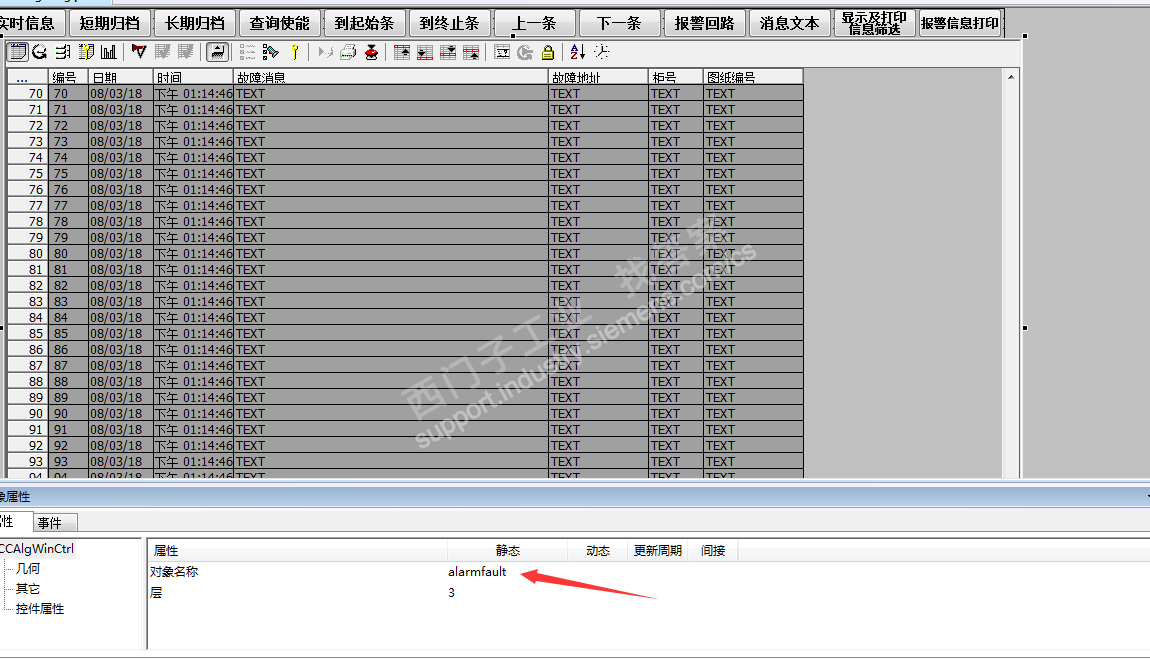Click the printer icon in toolbar

point(348,52)
